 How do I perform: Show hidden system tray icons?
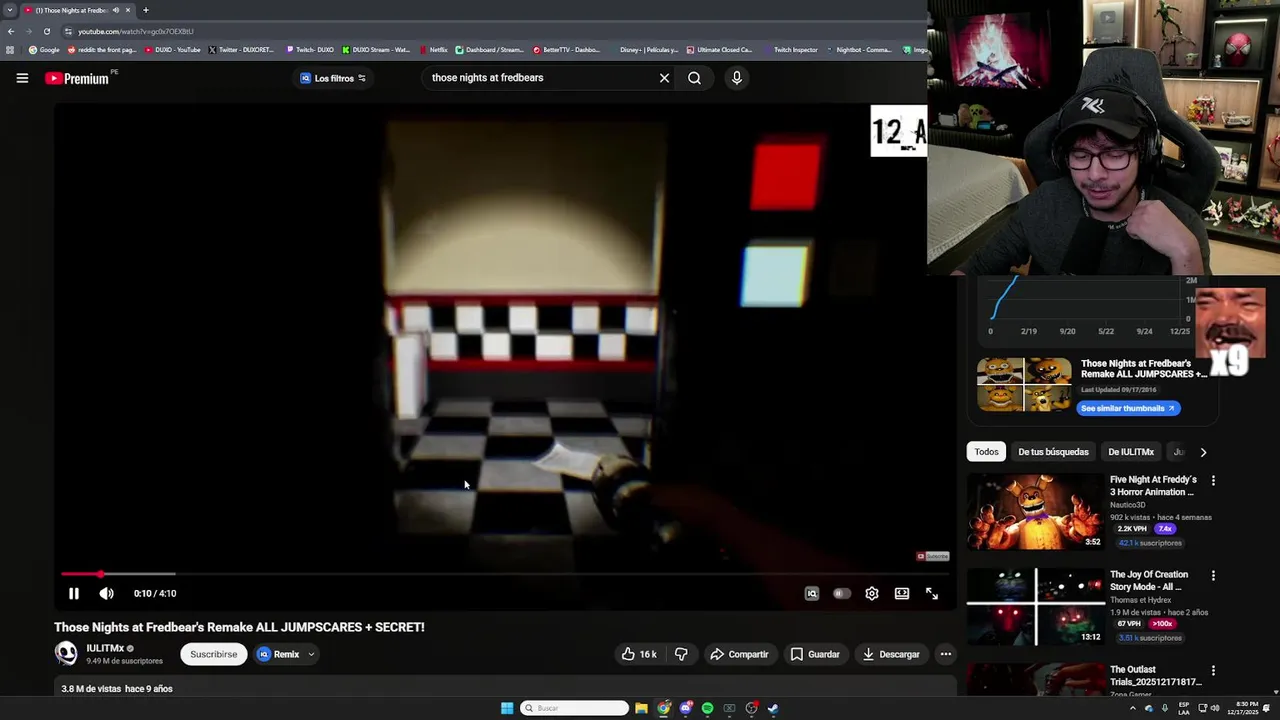tap(1132, 708)
